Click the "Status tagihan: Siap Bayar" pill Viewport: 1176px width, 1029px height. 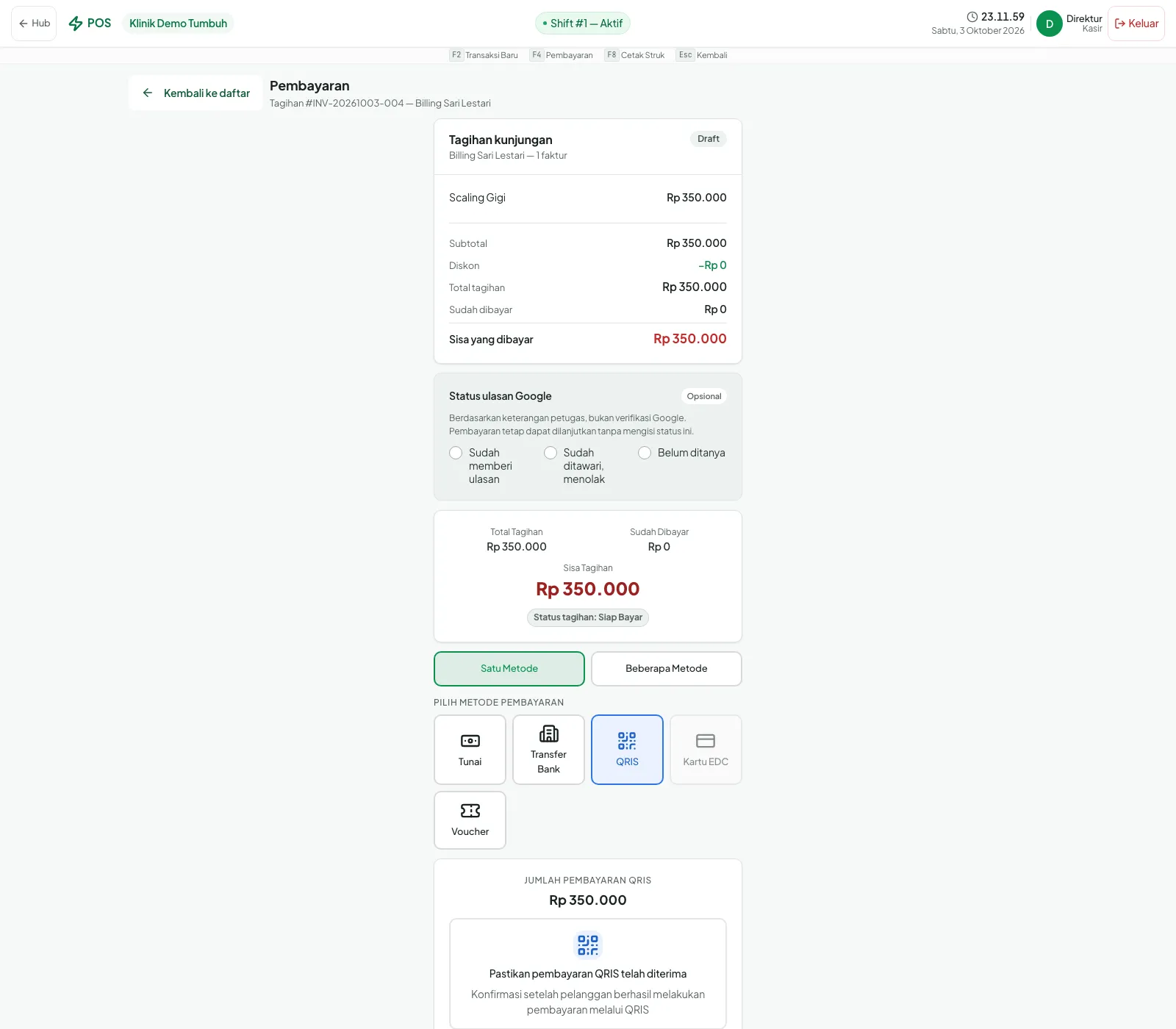588,617
